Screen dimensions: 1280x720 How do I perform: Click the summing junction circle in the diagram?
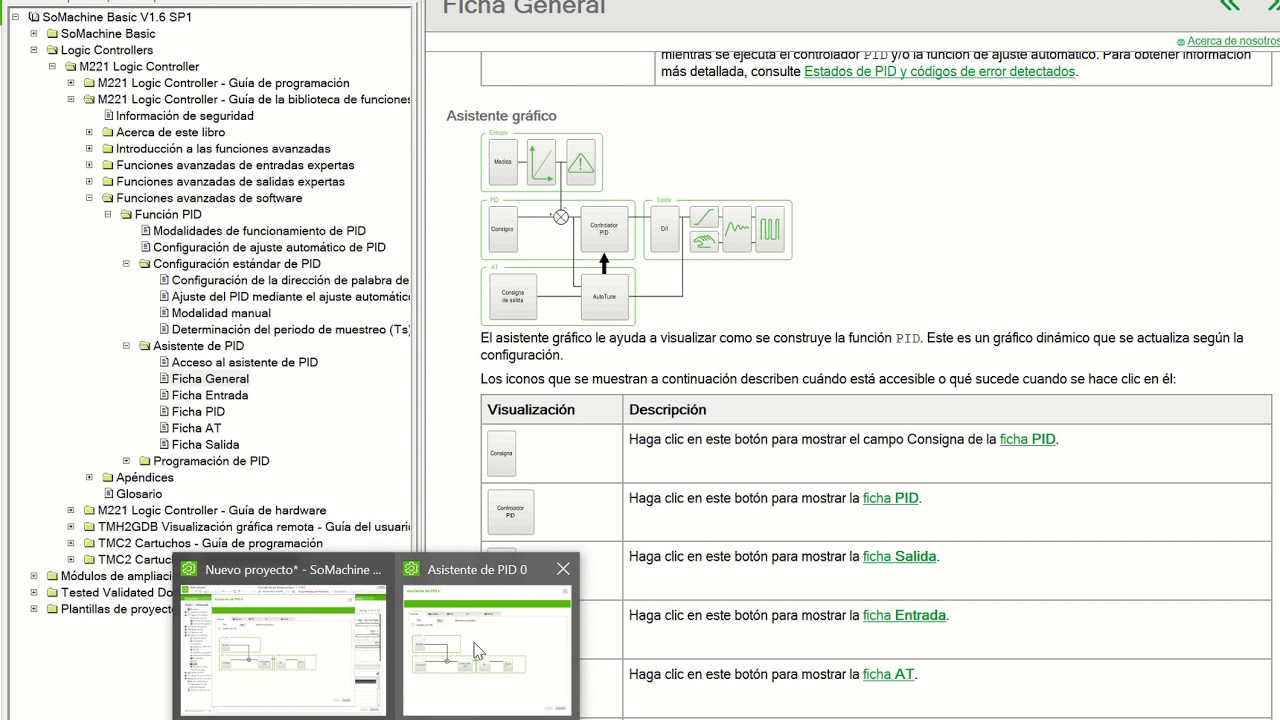[x=561, y=217]
